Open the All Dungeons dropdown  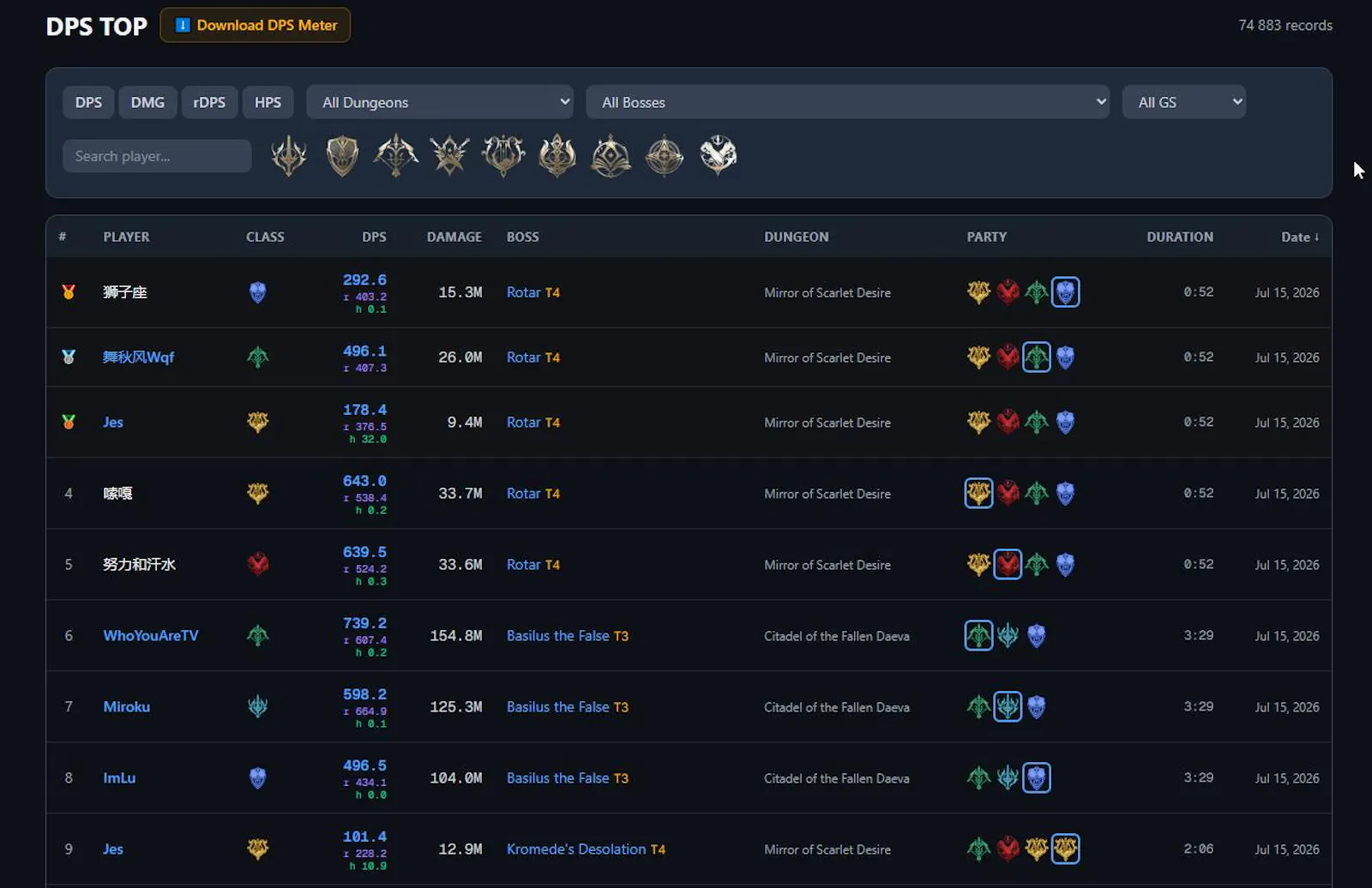click(440, 102)
